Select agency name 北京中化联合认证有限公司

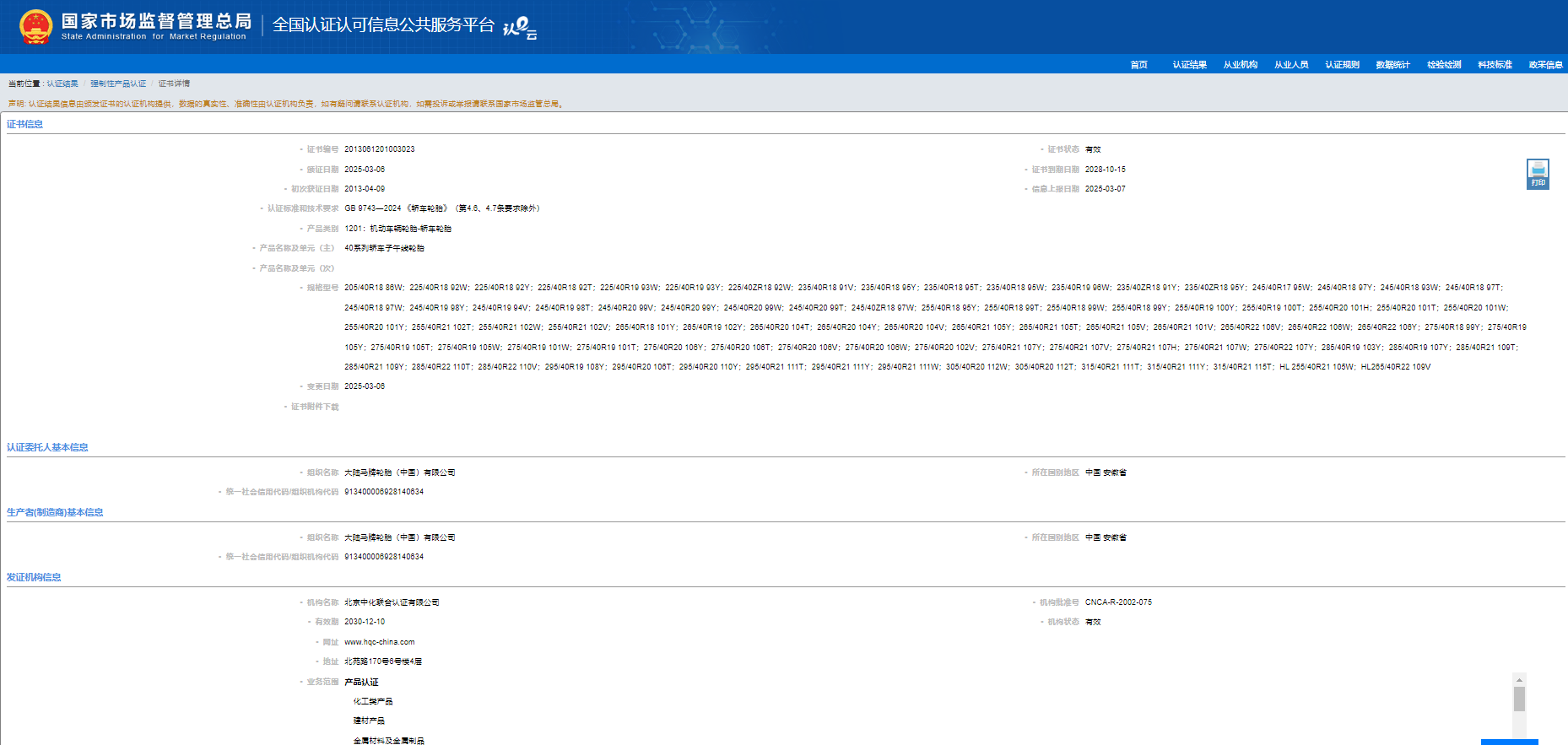(x=392, y=602)
